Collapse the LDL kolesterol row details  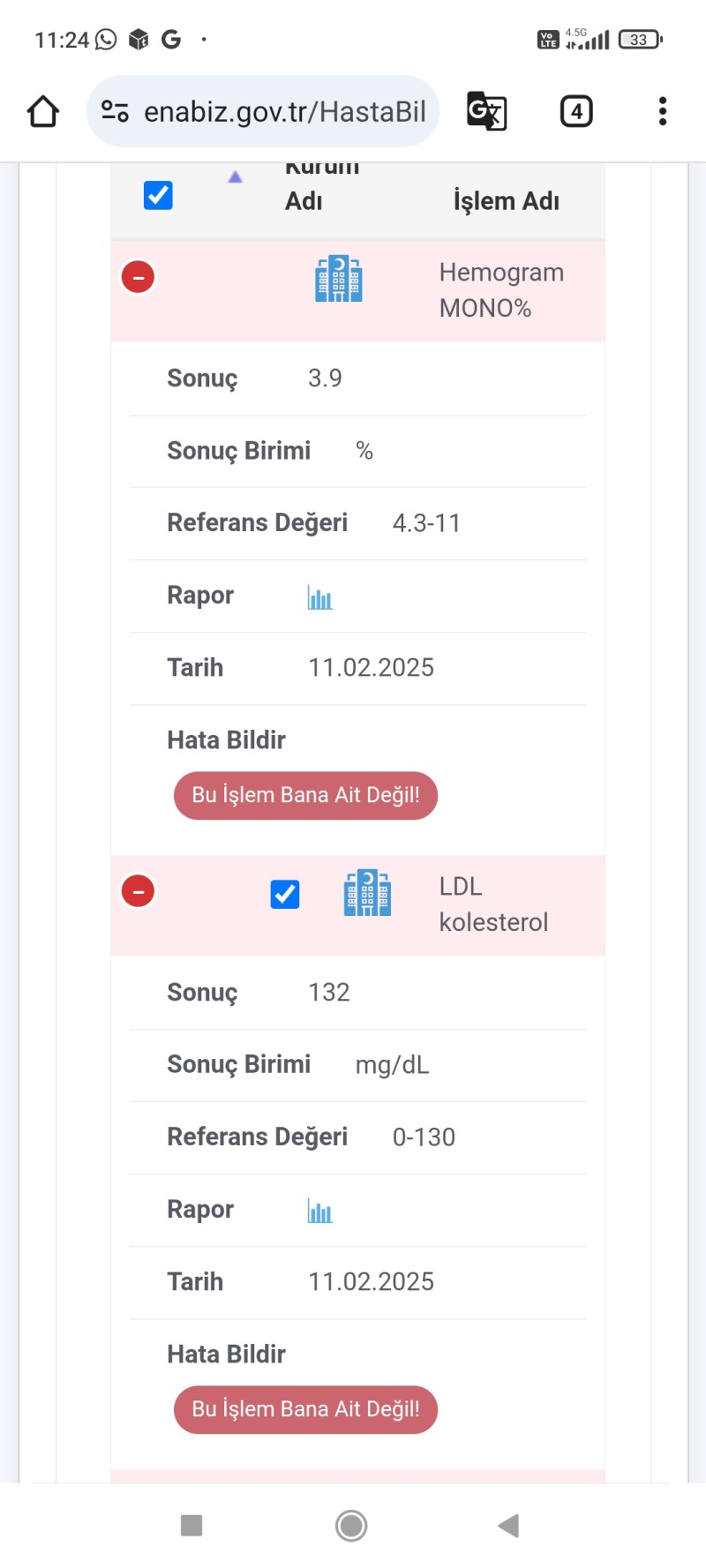pyautogui.click(x=138, y=891)
